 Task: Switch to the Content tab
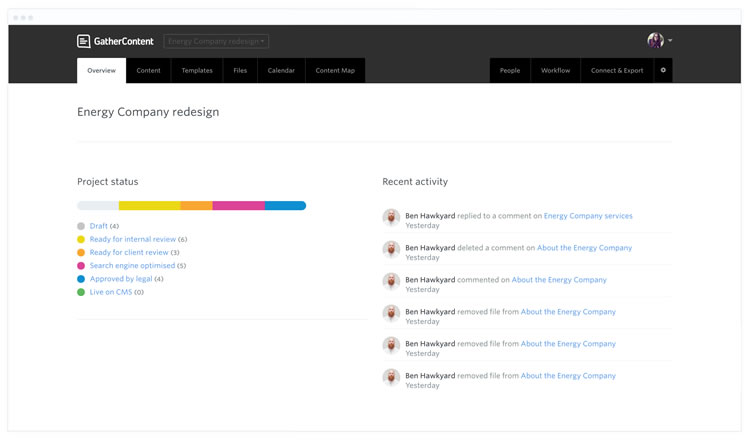148,70
